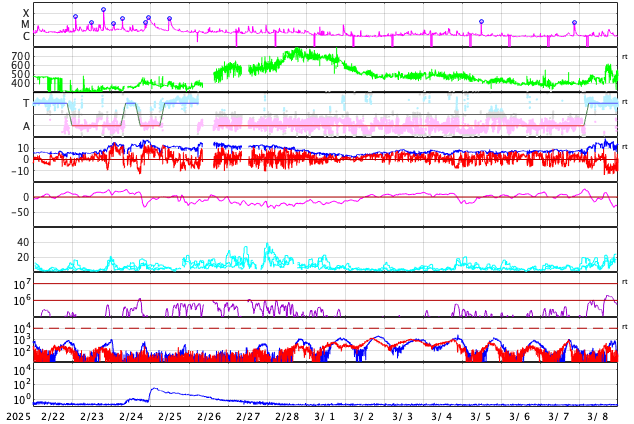This screenshot has height=424, width=634.
Task: Click the 40 axis tick label
Action: tap(23, 243)
